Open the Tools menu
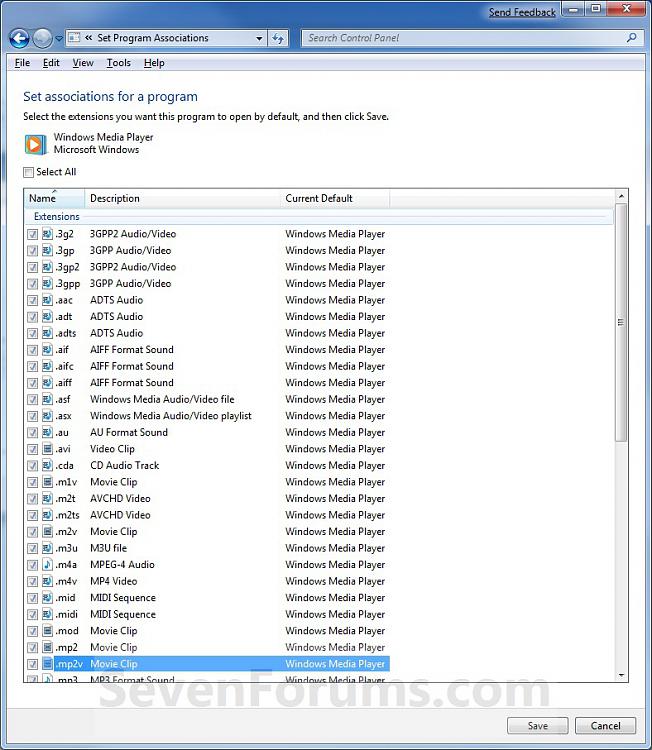 click(119, 63)
